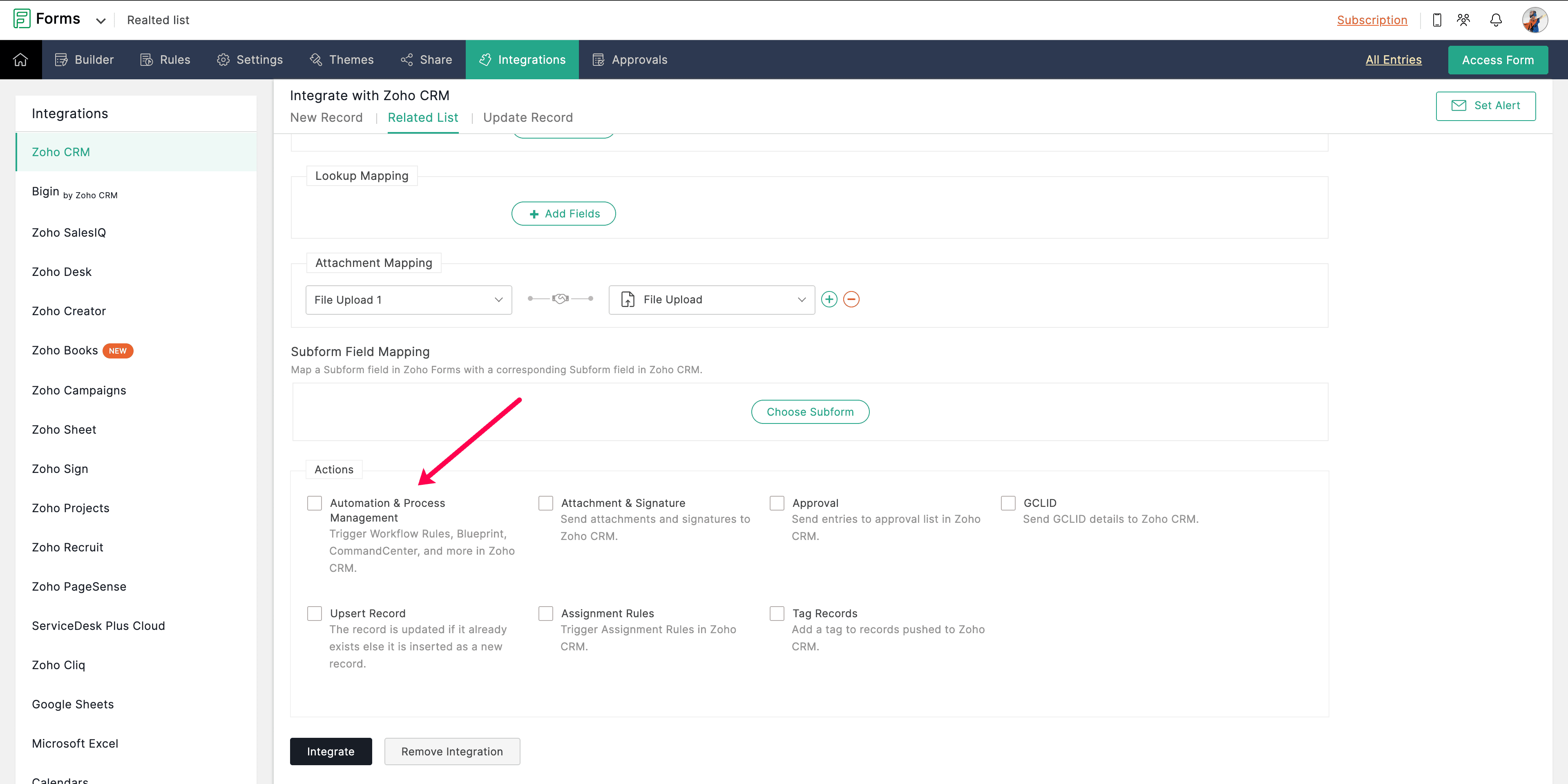This screenshot has height=784, width=1568.
Task: Expand the Forms app switcher chevron
Action: coord(101,21)
